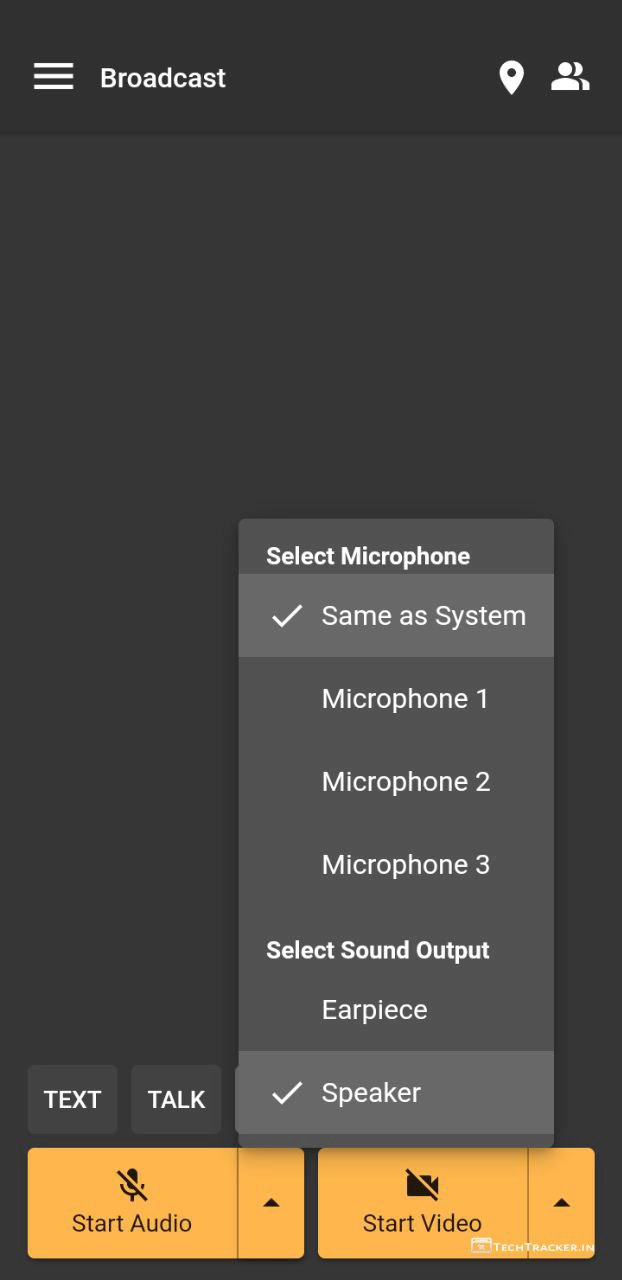Select Same as System microphone option
The image size is (622, 1280).
(423, 616)
